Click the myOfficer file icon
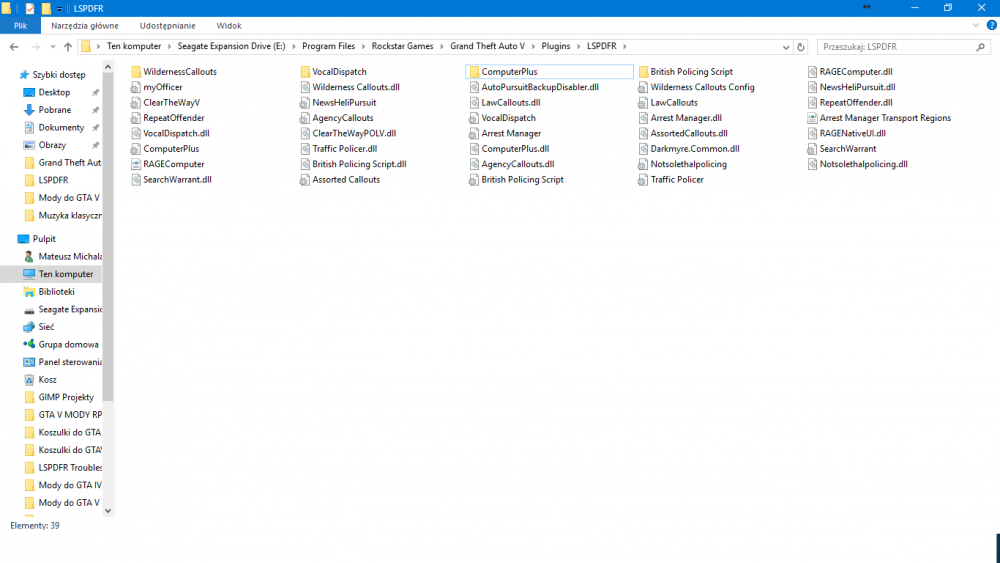 click(136, 87)
